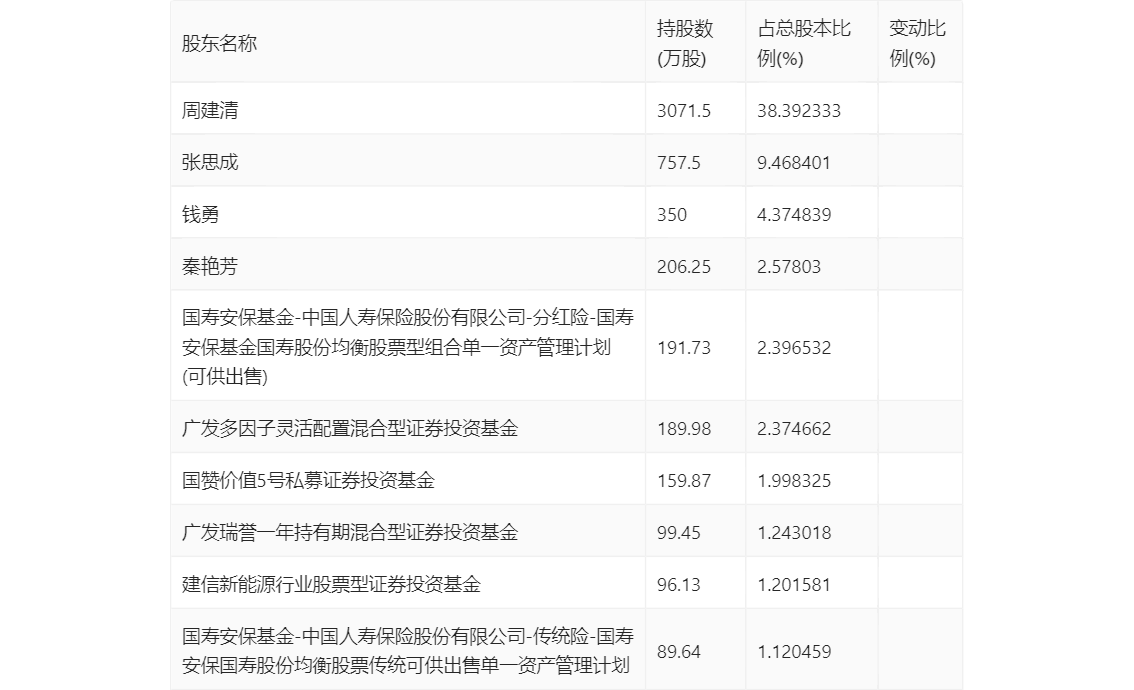Click the percentage 1.120459
1134x690 pixels.
point(794,652)
